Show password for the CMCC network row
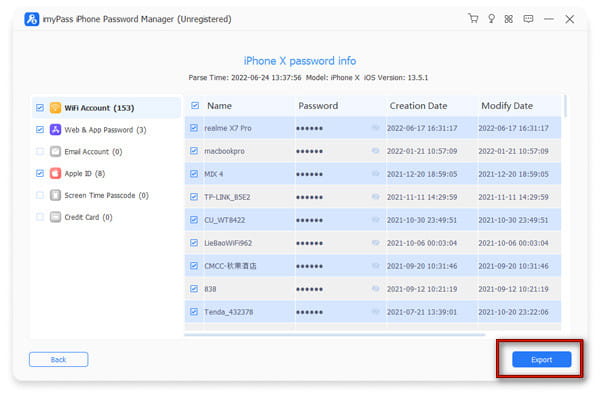600x393 pixels. click(375, 266)
